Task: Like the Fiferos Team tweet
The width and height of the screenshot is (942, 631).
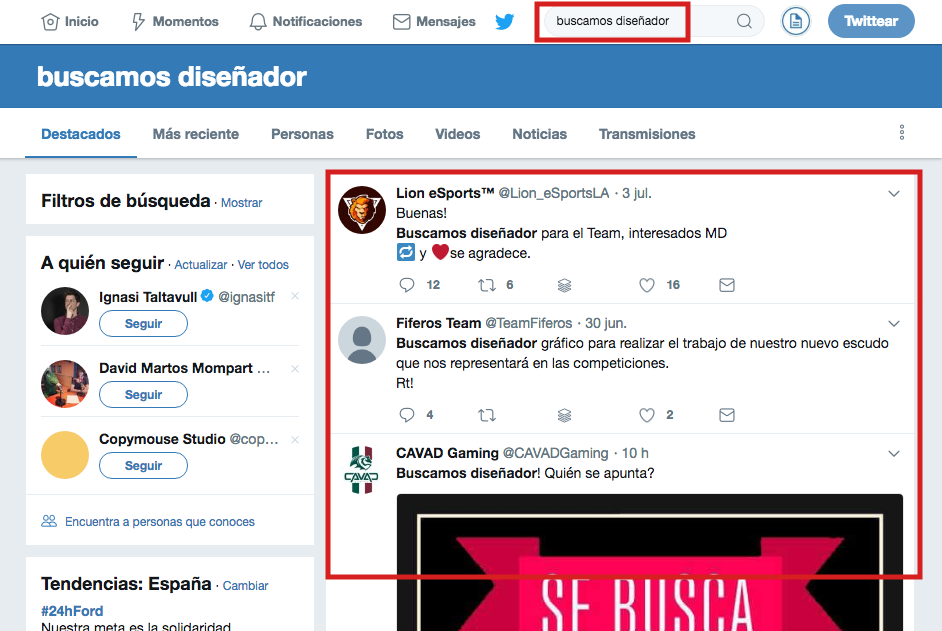Action: [x=646, y=415]
